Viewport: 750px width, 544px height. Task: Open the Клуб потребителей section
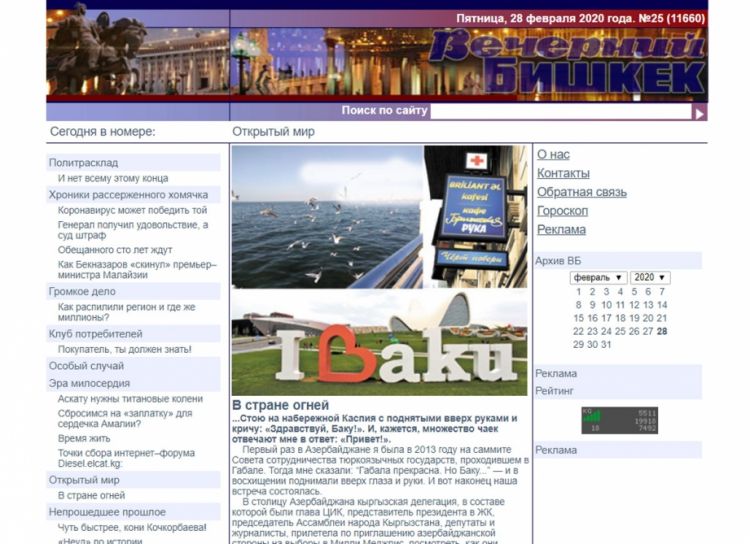[x=95, y=333]
